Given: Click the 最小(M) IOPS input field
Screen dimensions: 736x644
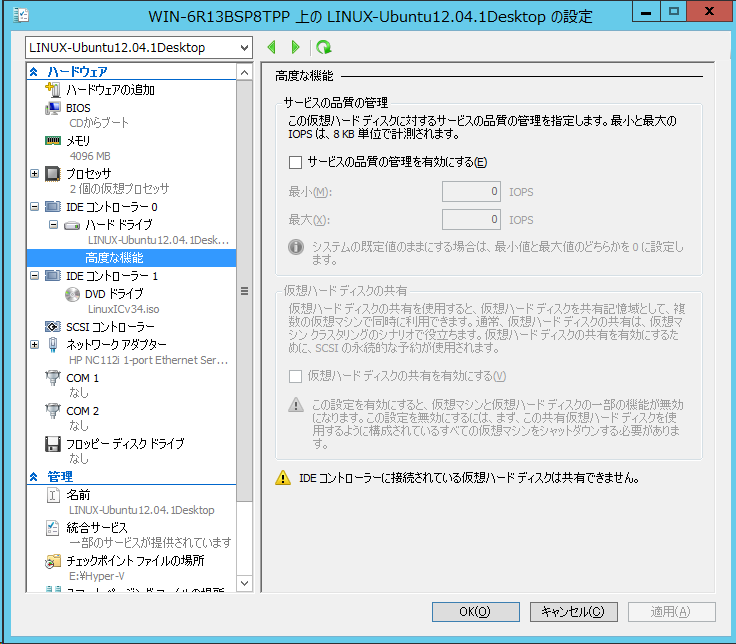Looking at the screenshot, I should tap(471, 192).
